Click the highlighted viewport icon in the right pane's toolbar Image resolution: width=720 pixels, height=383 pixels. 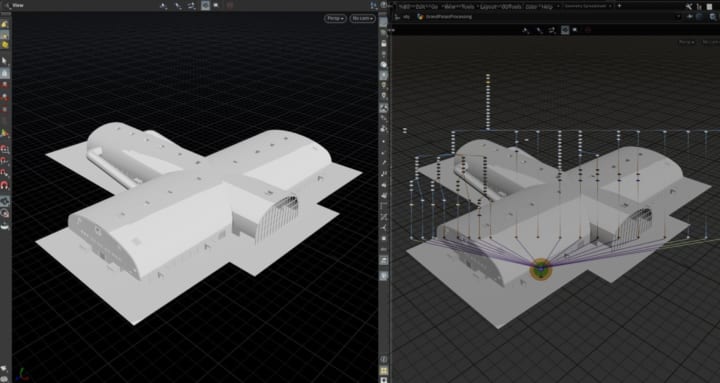(x=565, y=30)
